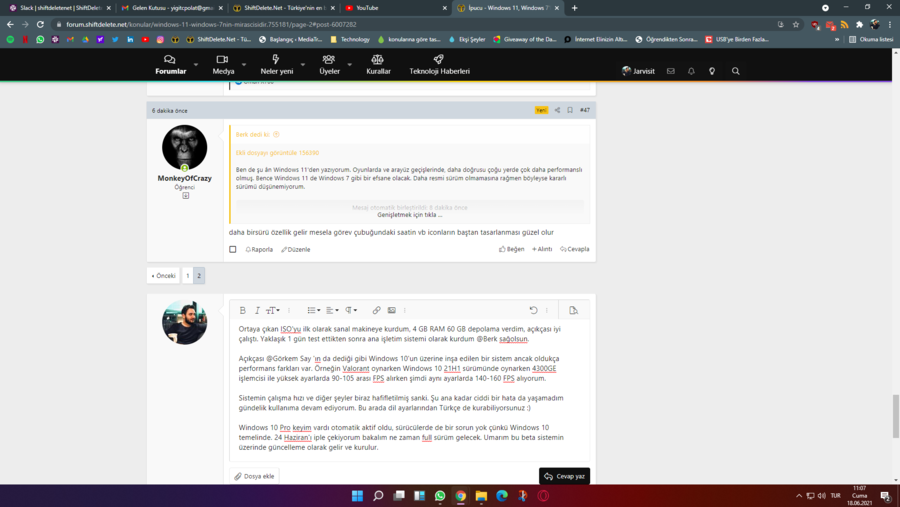Reply to the post using Cevapla
The width and height of the screenshot is (900, 507).
pos(575,249)
